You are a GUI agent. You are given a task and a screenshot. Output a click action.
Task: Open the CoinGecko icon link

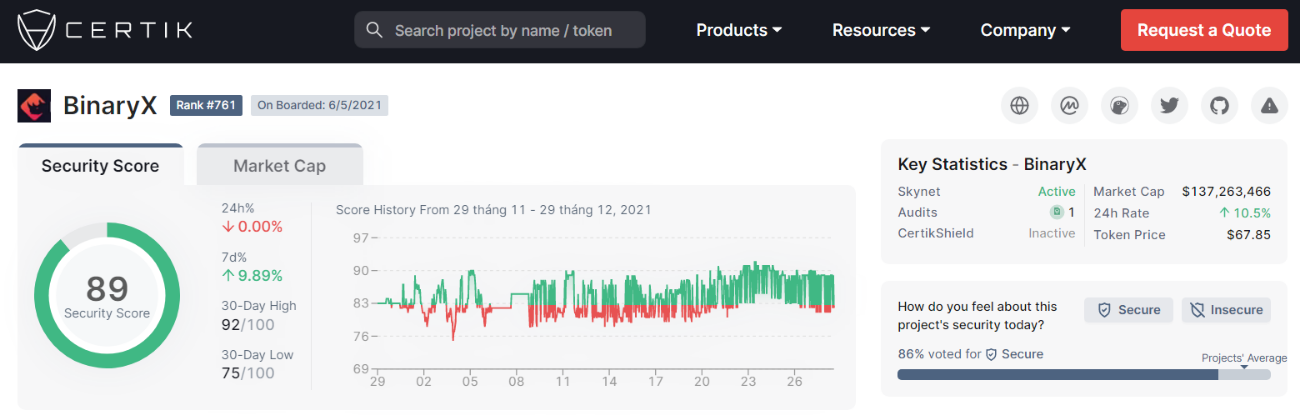tap(1119, 105)
